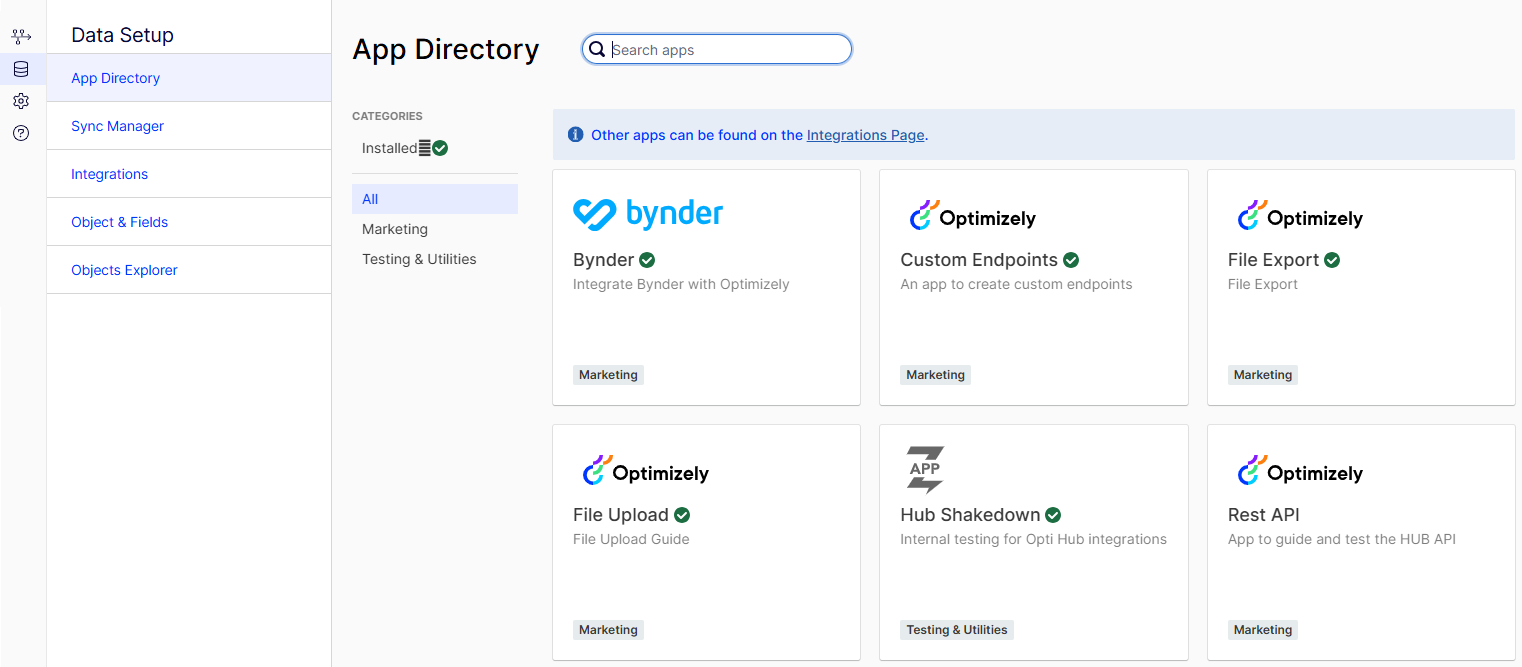The height and width of the screenshot is (667, 1522).
Task: Click 'File Upload Guide' description
Action: 631,539
